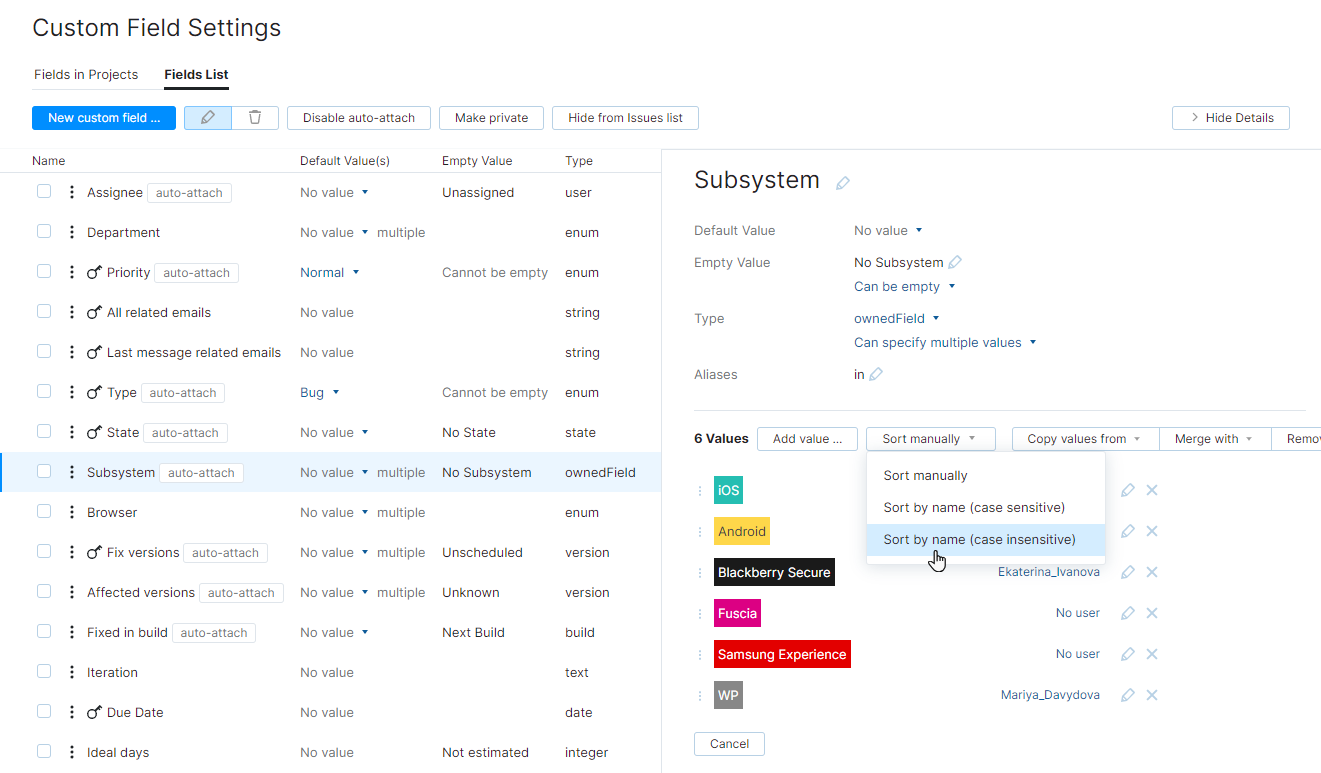Remove the Fuscia value with the X icon
1321x773 pixels.
click(x=1152, y=612)
